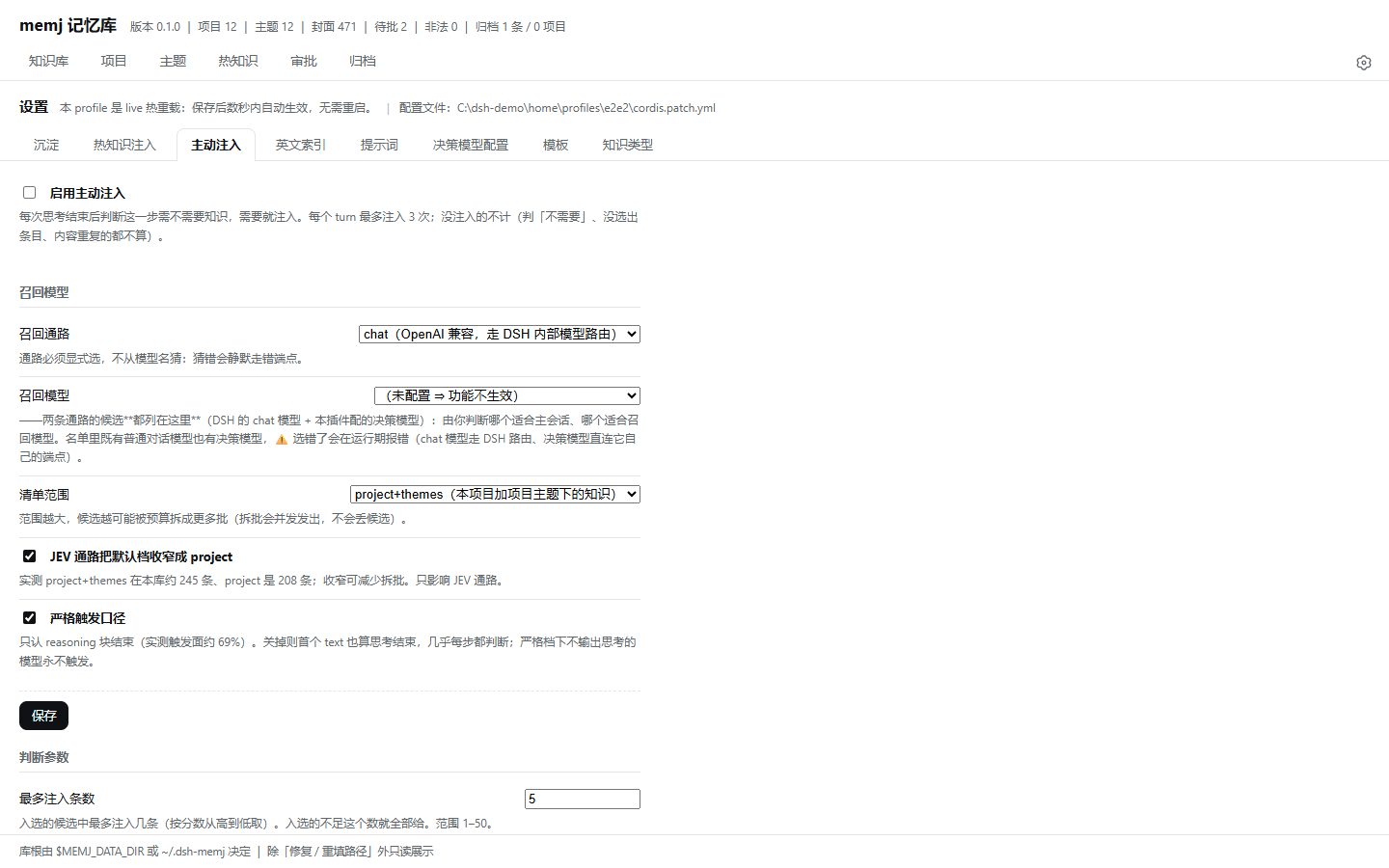The height and width of the screenshot is (868, 1389).
Task: Select the 主动注入 tab
Action: [216, 145]
